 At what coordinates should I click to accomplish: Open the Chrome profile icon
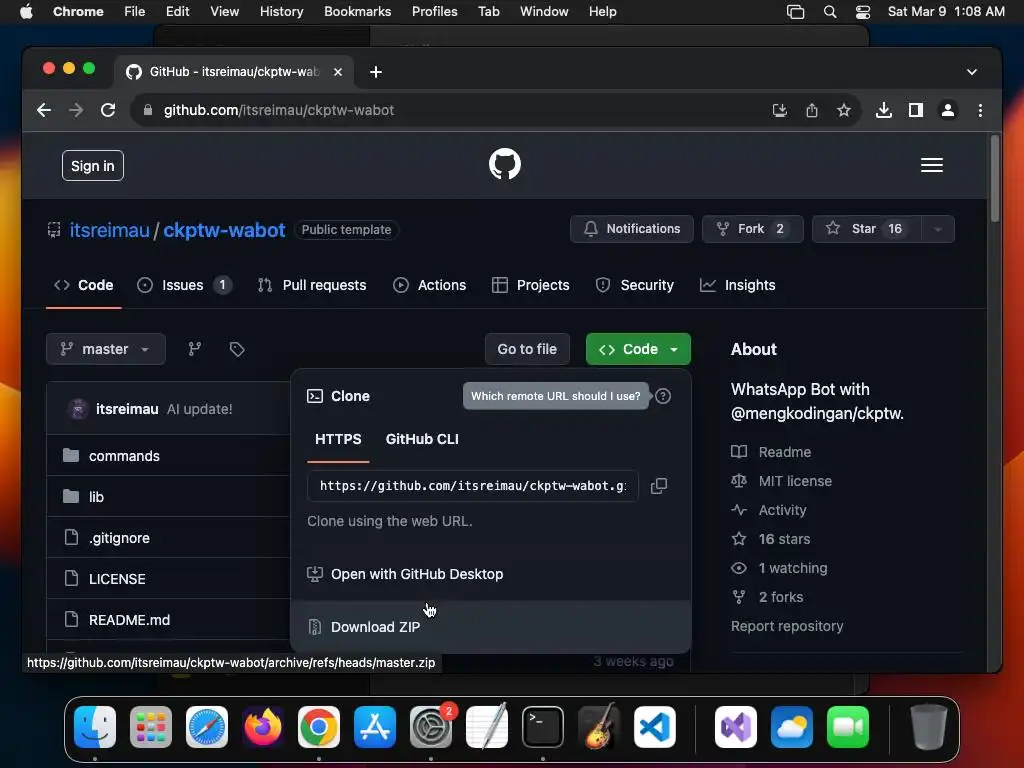(x=948, y=110)
